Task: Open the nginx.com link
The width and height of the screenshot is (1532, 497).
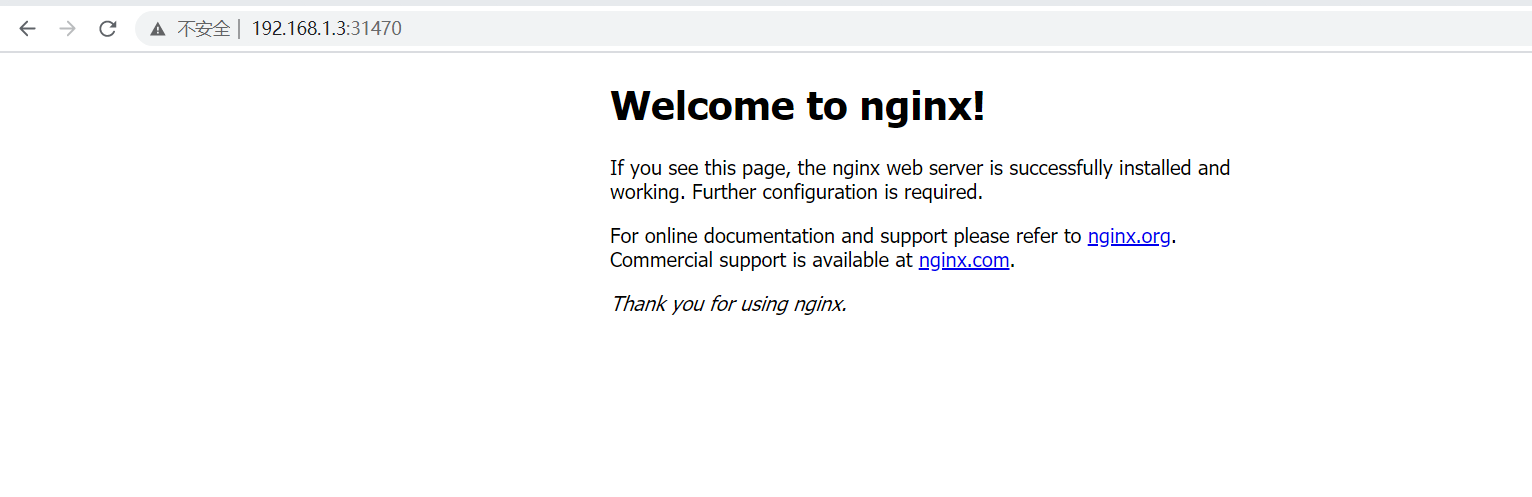Action: tap(964, 260)
